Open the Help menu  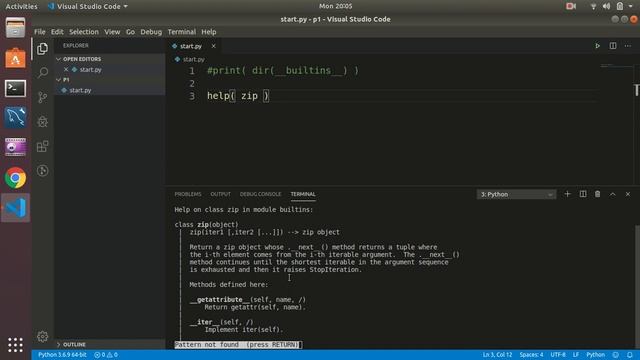click(209, 32)
